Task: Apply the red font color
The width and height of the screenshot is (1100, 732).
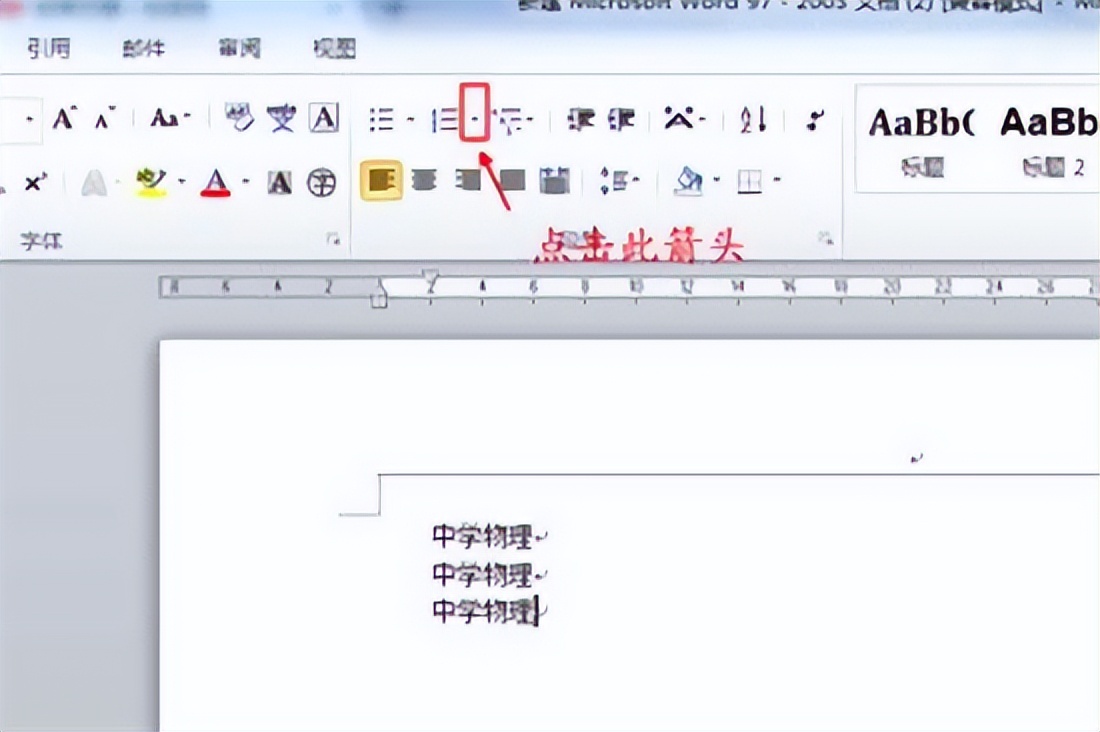Action: tap(215, 182)
